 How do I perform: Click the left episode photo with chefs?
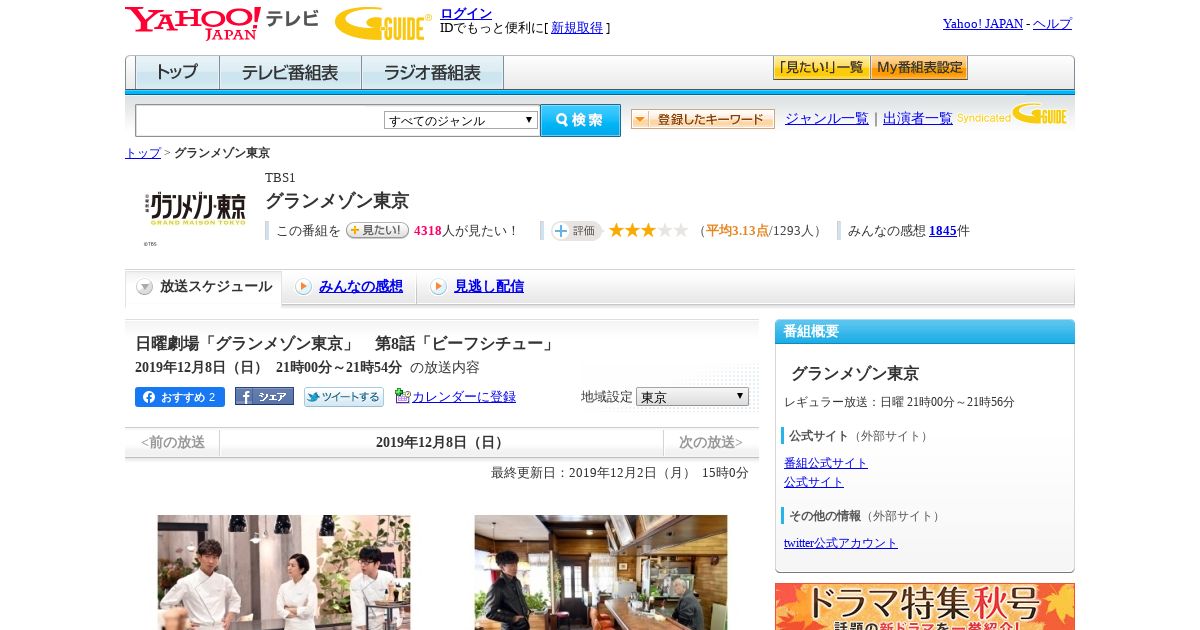pos(284,572)
